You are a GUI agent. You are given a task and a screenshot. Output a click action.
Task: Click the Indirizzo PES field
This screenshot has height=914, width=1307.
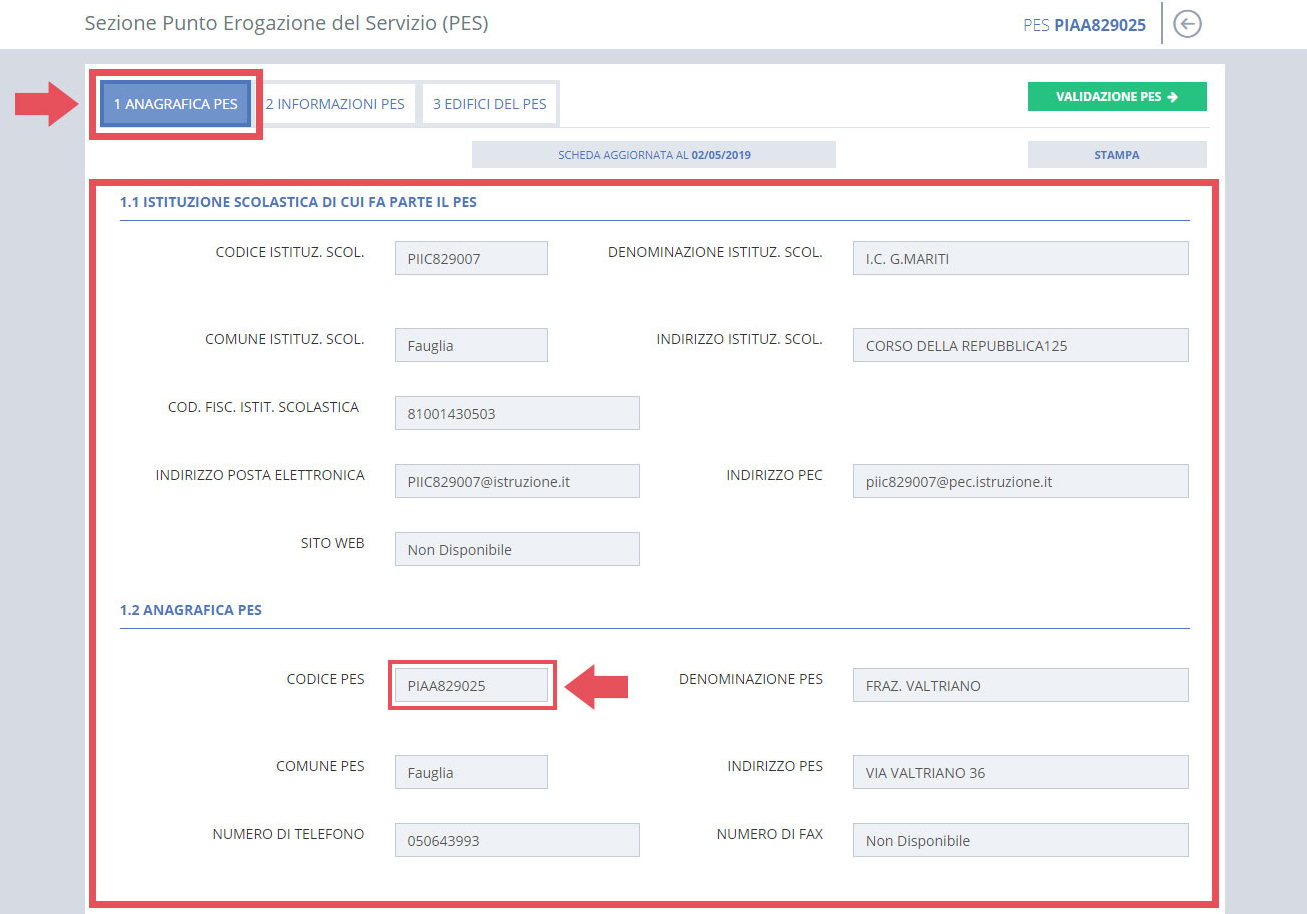point(1020,772)
